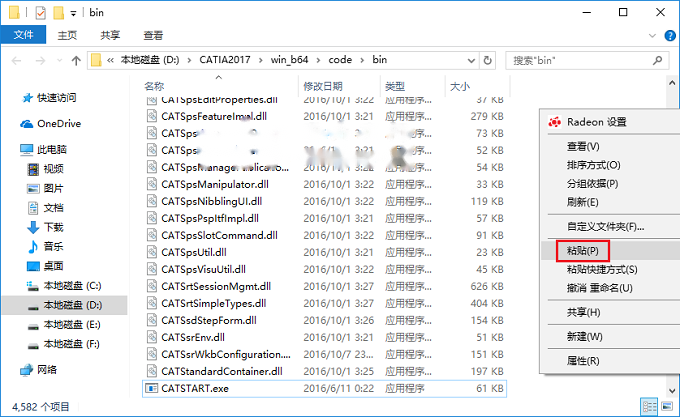The width and height of the screenshot is (680, 417).
Task: Open the help question mark icon
Action: pyautogui.click(x=670, y=35)
